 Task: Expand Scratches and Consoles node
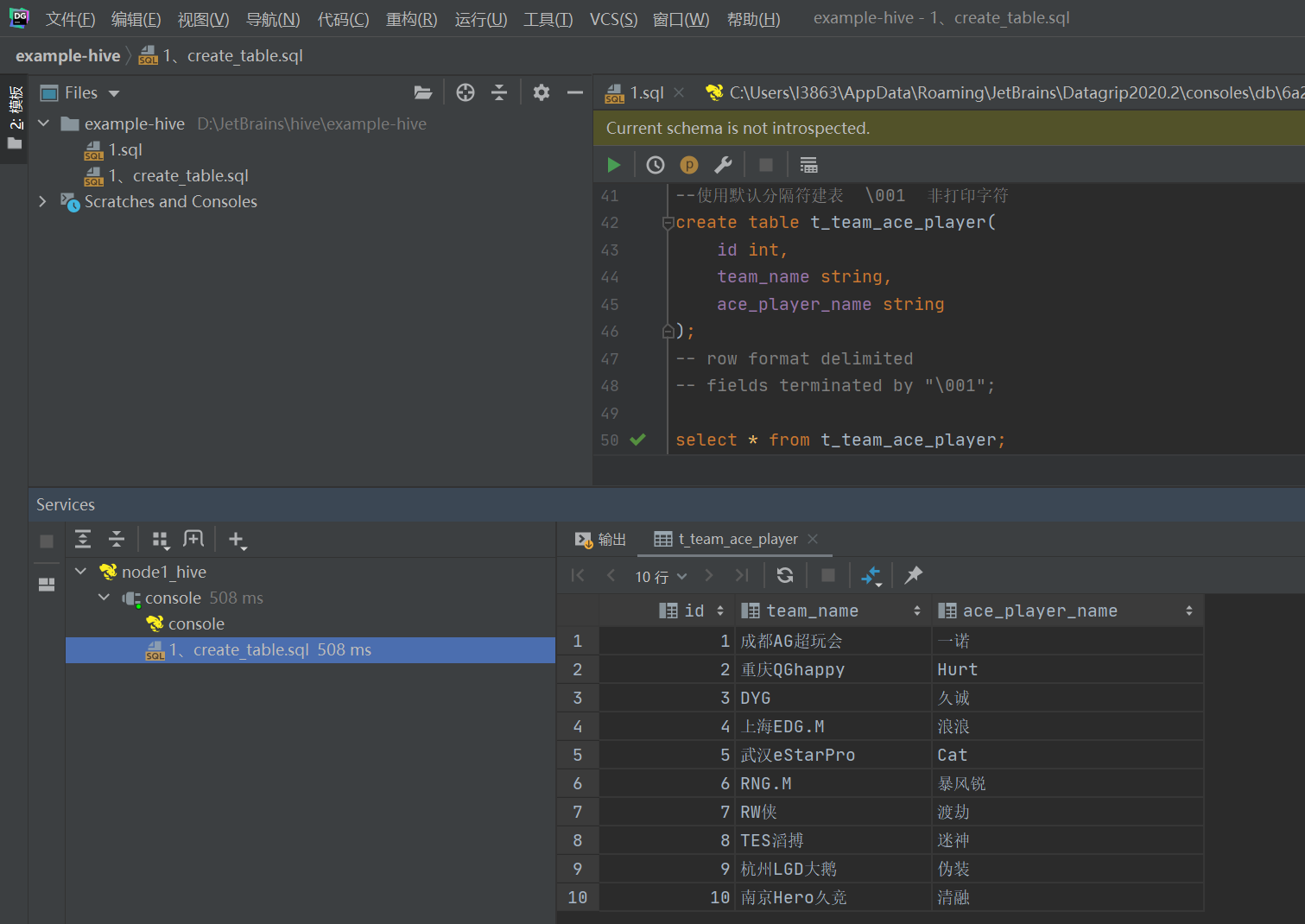pos(42,201)
